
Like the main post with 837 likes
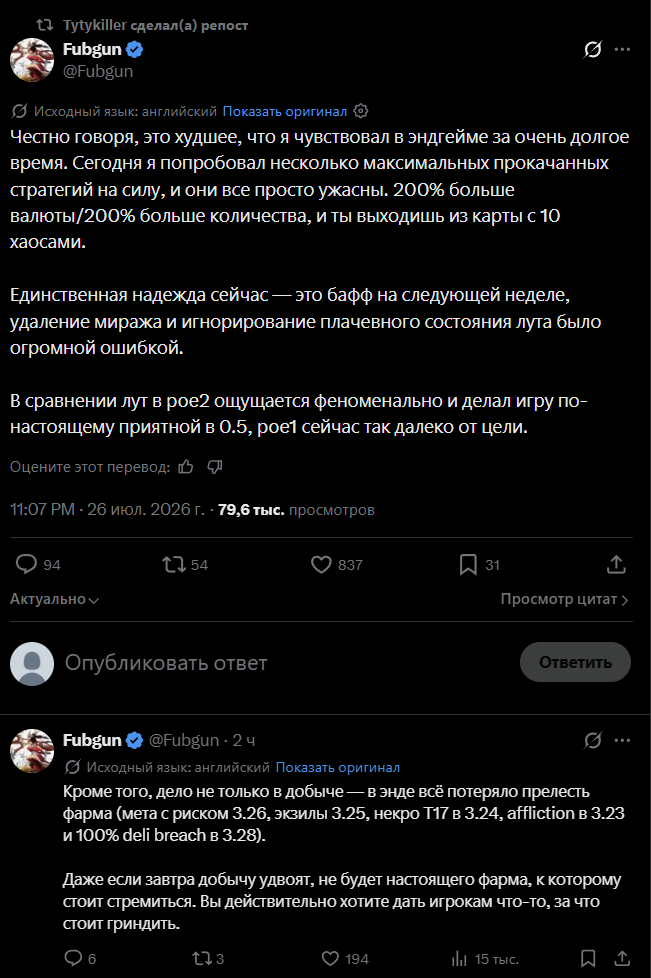pyautogui.click(x=321, y=564)
